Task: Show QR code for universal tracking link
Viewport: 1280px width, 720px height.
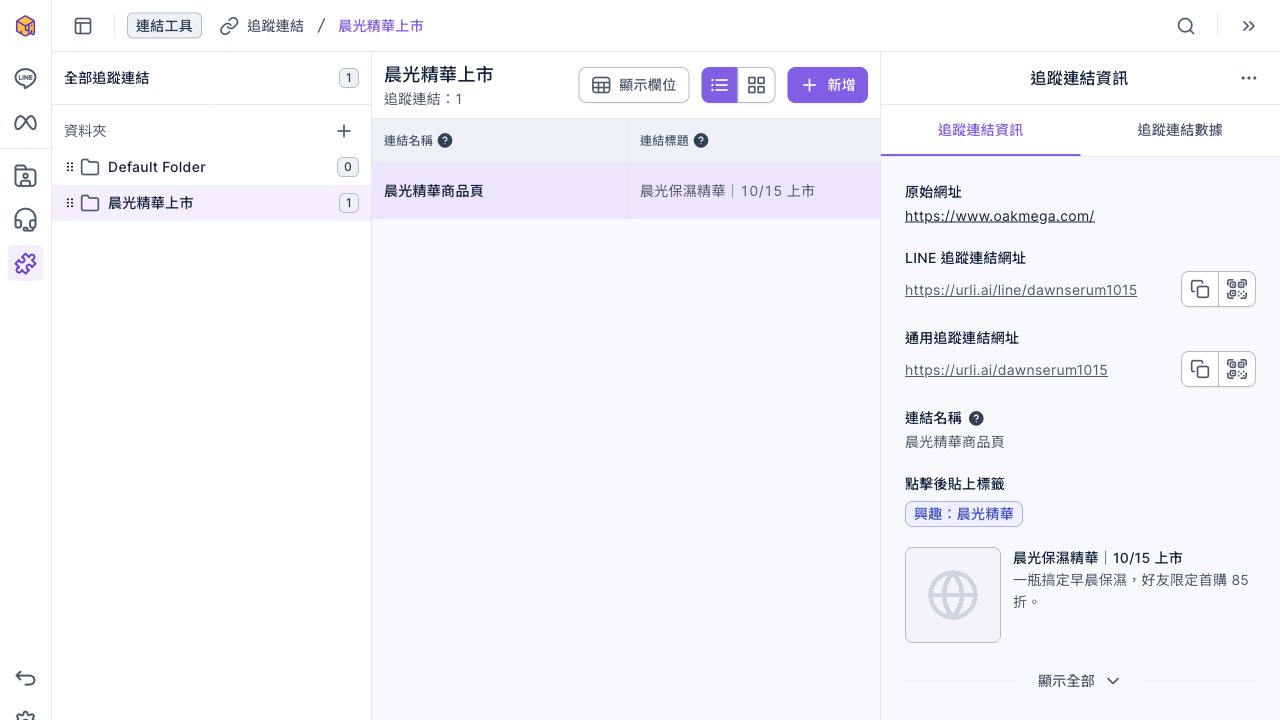Action: 1237,369
